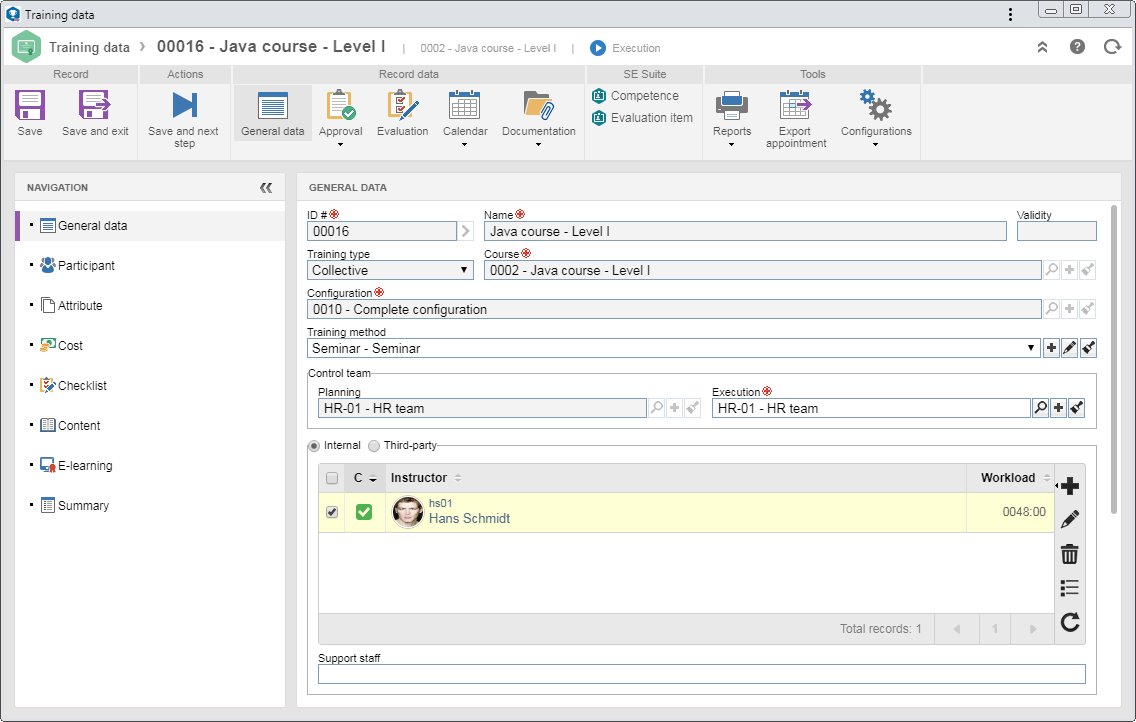Click in Execution team field
1136x722 pixels.
871,408
